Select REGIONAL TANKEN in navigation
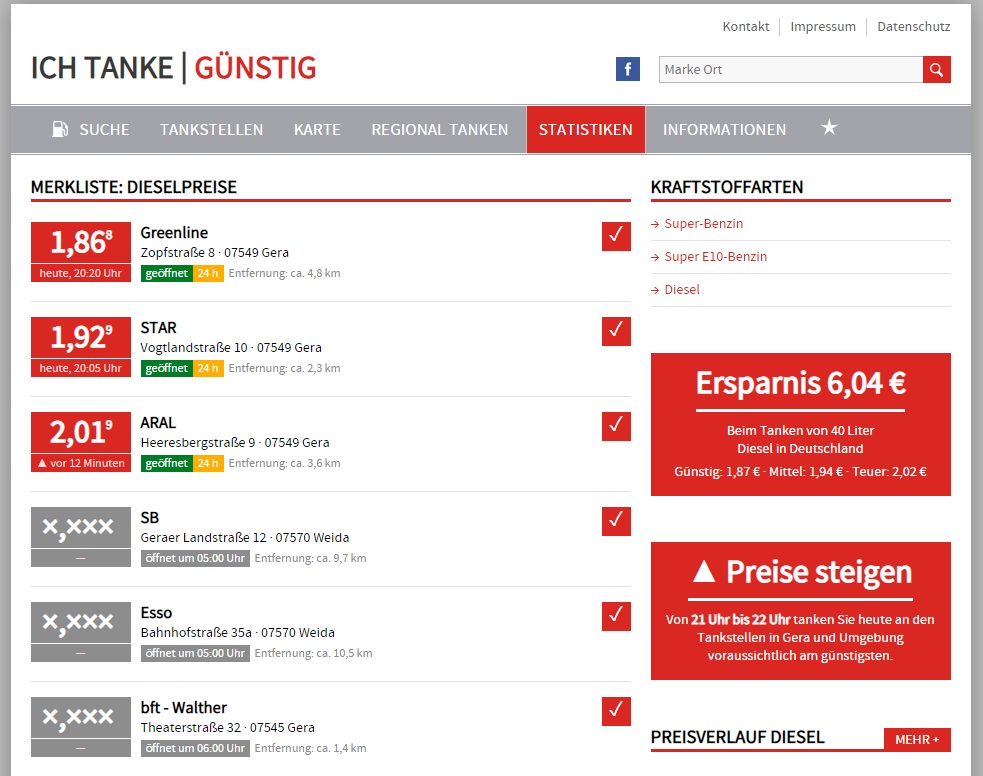This screenshot has width=983, height=776. click(x=439, y=130)
